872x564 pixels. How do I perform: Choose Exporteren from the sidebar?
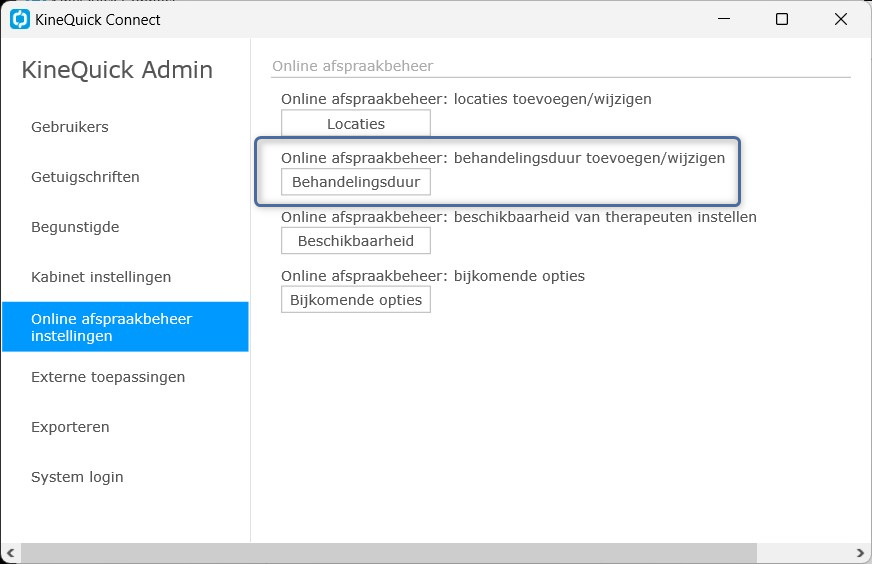click(x=70, y=427)
